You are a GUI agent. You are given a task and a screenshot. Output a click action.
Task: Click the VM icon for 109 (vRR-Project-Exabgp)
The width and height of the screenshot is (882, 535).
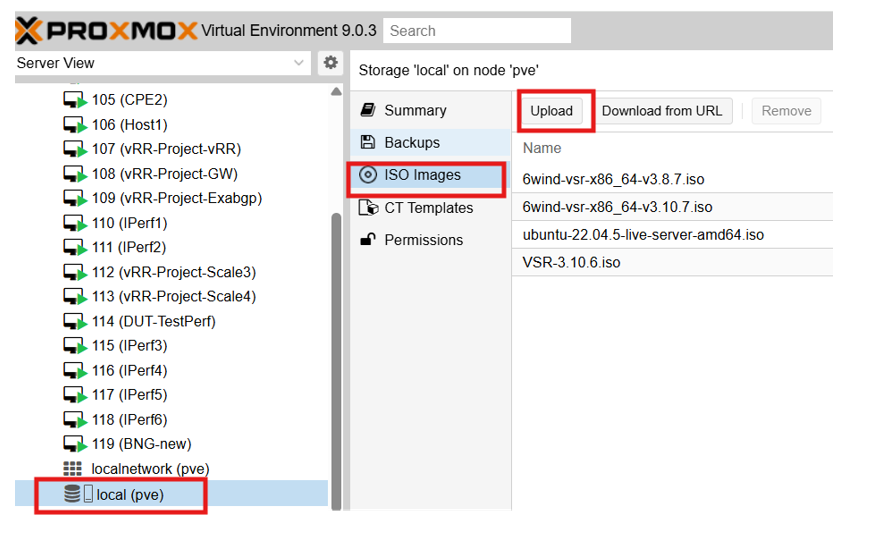tap(75, 198)
